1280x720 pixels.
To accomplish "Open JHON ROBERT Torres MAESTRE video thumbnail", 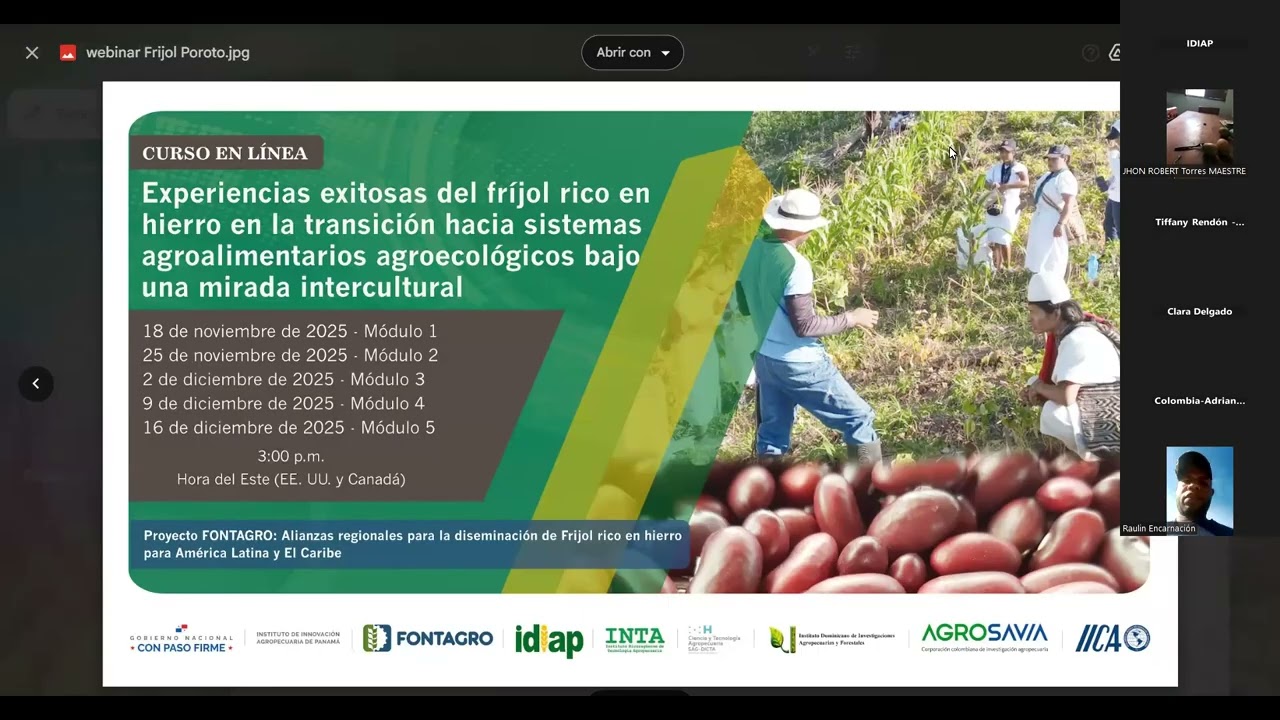I will point(1199,127).
